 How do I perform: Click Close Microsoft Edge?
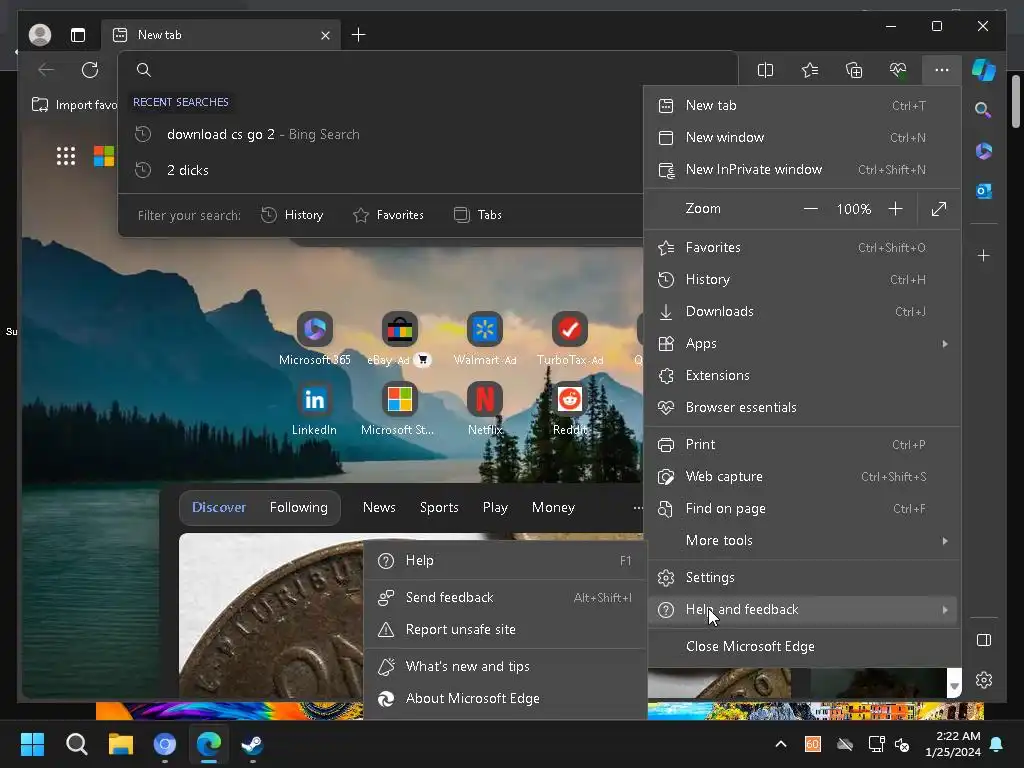click(x=803, y=647)
